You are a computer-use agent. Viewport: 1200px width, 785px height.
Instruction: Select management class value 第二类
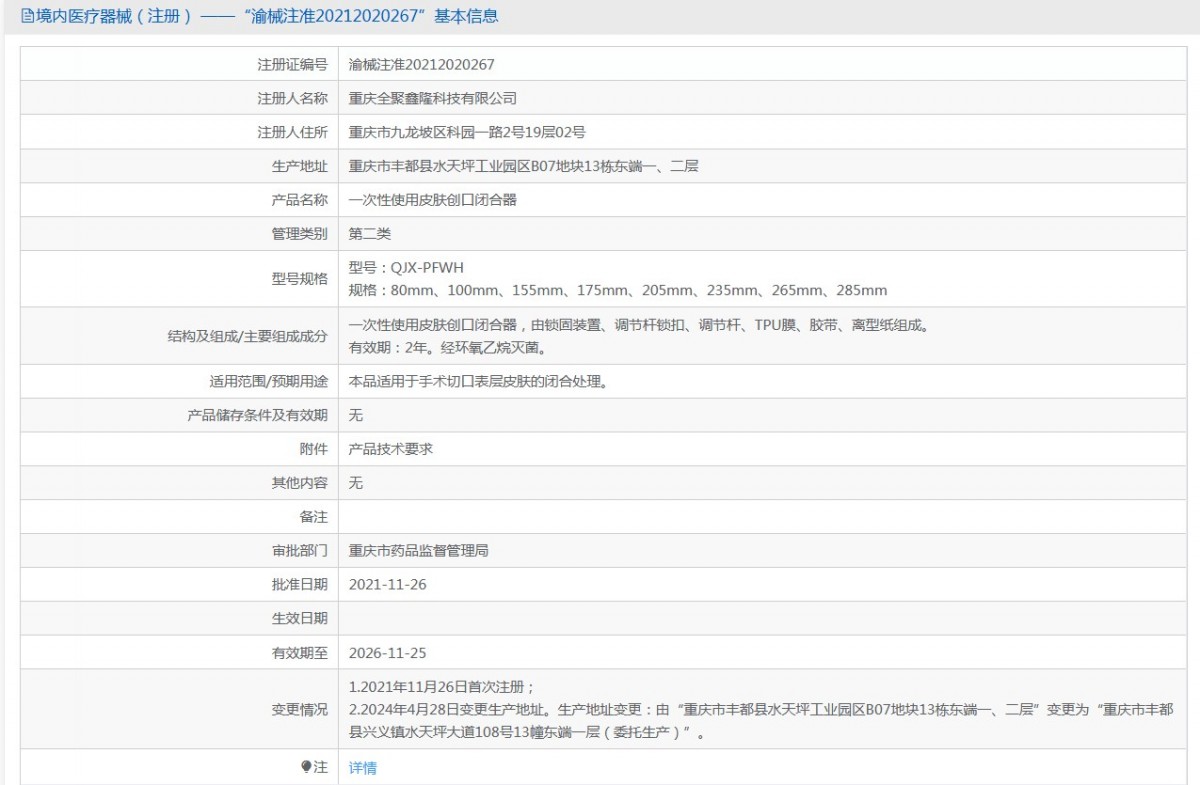point(370,234)
